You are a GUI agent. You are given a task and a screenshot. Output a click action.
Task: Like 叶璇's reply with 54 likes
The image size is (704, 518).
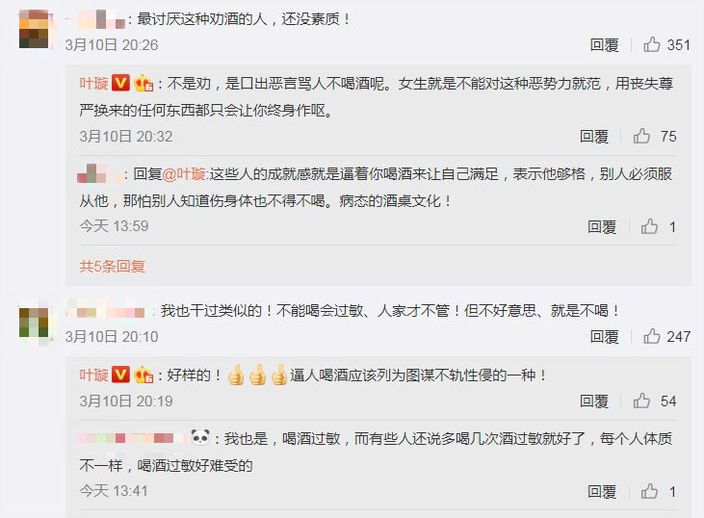[642, 400]
